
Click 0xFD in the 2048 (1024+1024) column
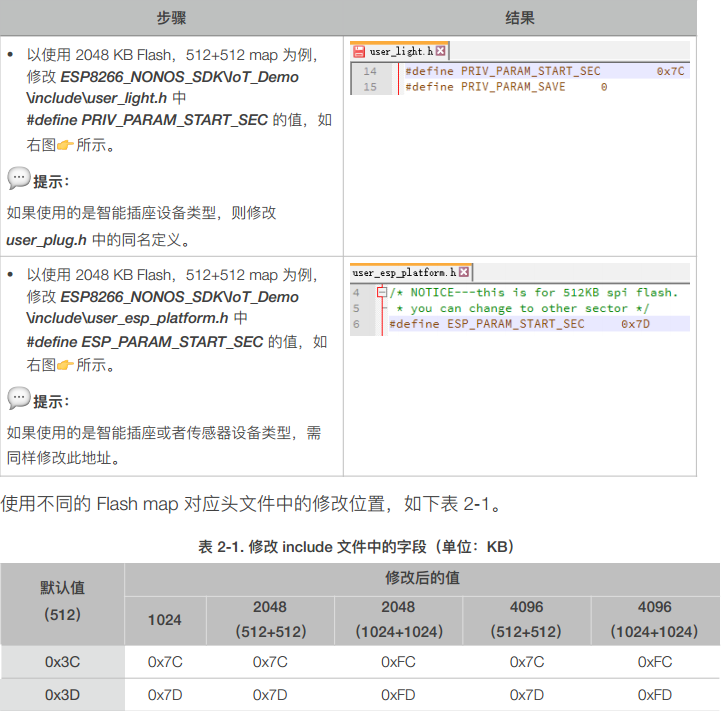(398, 694)
